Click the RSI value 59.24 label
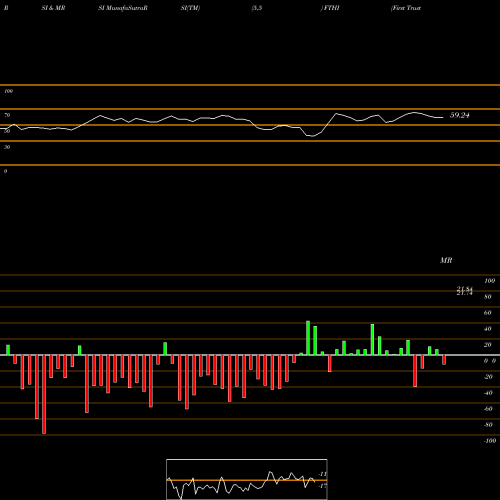 460,115
